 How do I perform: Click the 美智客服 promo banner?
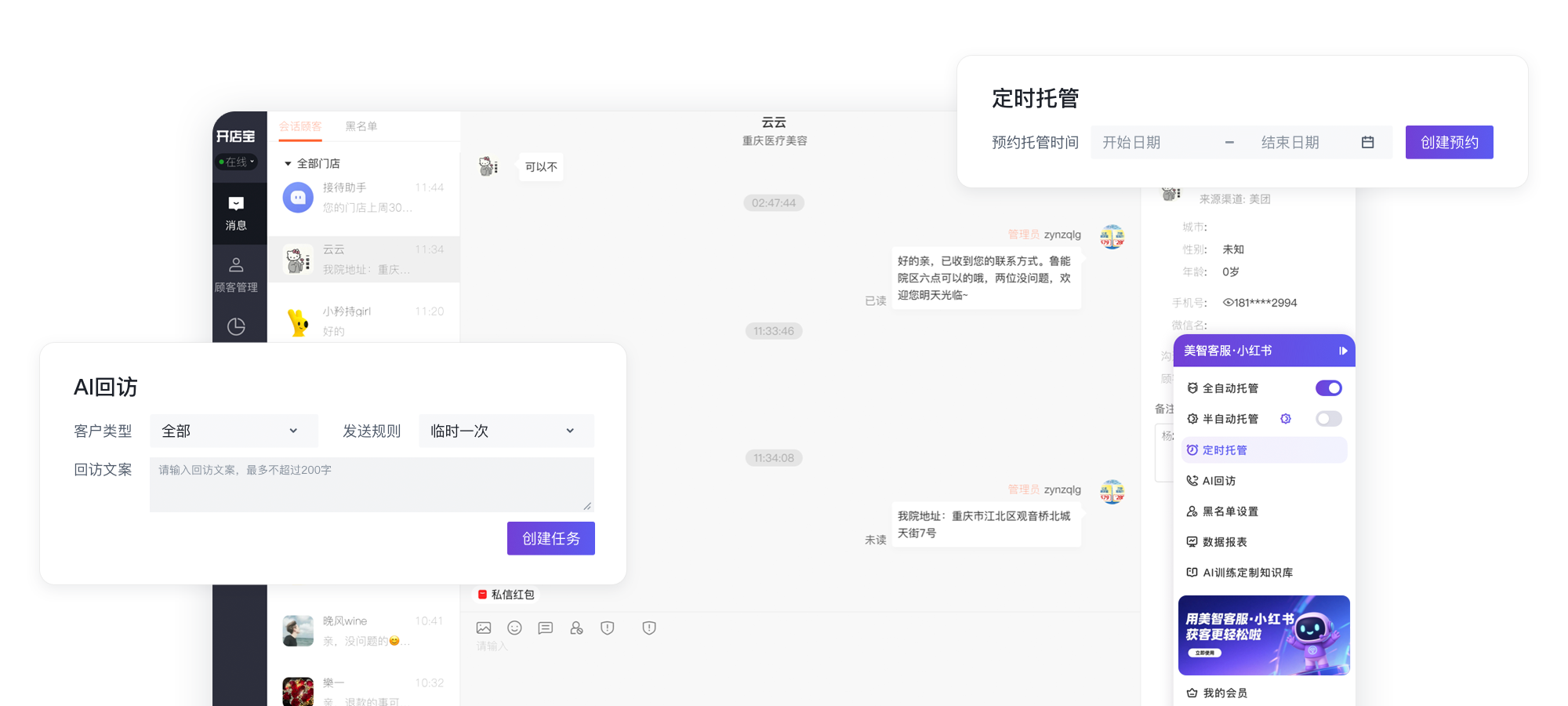pyautogui.click(x=1264, y=635)
